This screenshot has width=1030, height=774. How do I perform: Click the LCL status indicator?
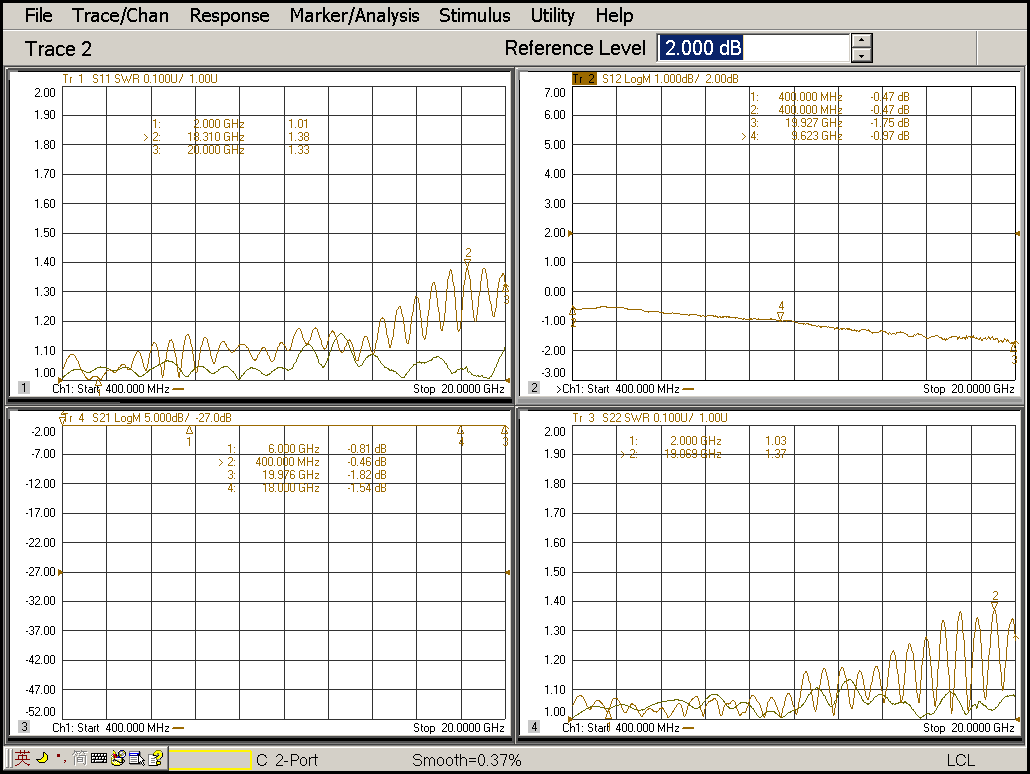[960, 760]
